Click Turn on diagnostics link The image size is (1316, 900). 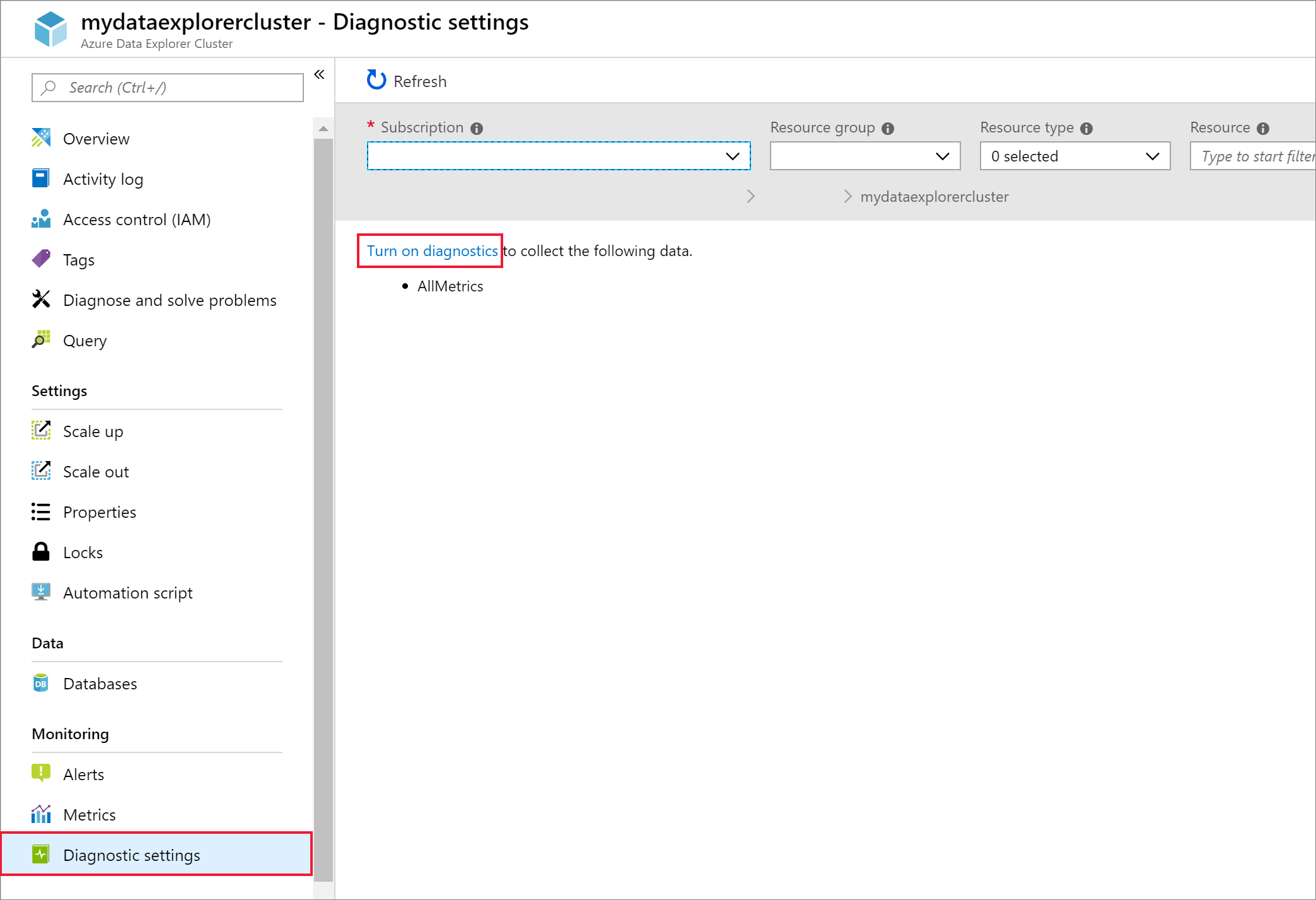coord(431,251)
